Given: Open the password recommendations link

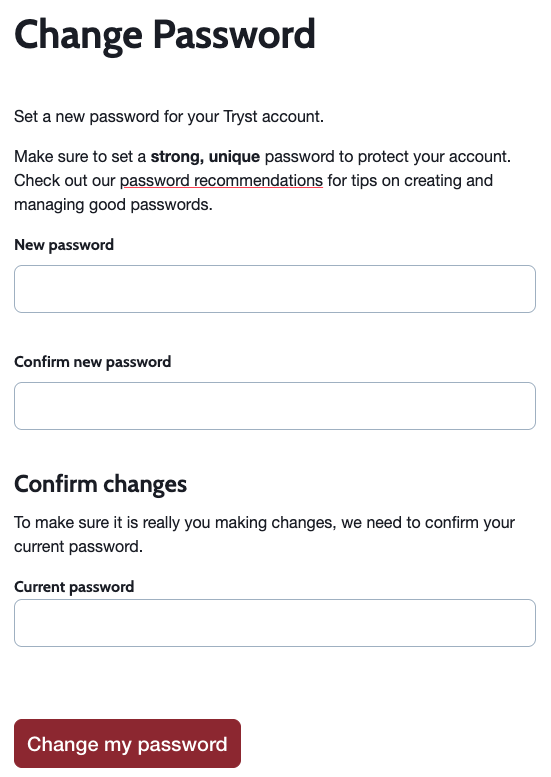Looking at the screenshot, I should 221,181.
